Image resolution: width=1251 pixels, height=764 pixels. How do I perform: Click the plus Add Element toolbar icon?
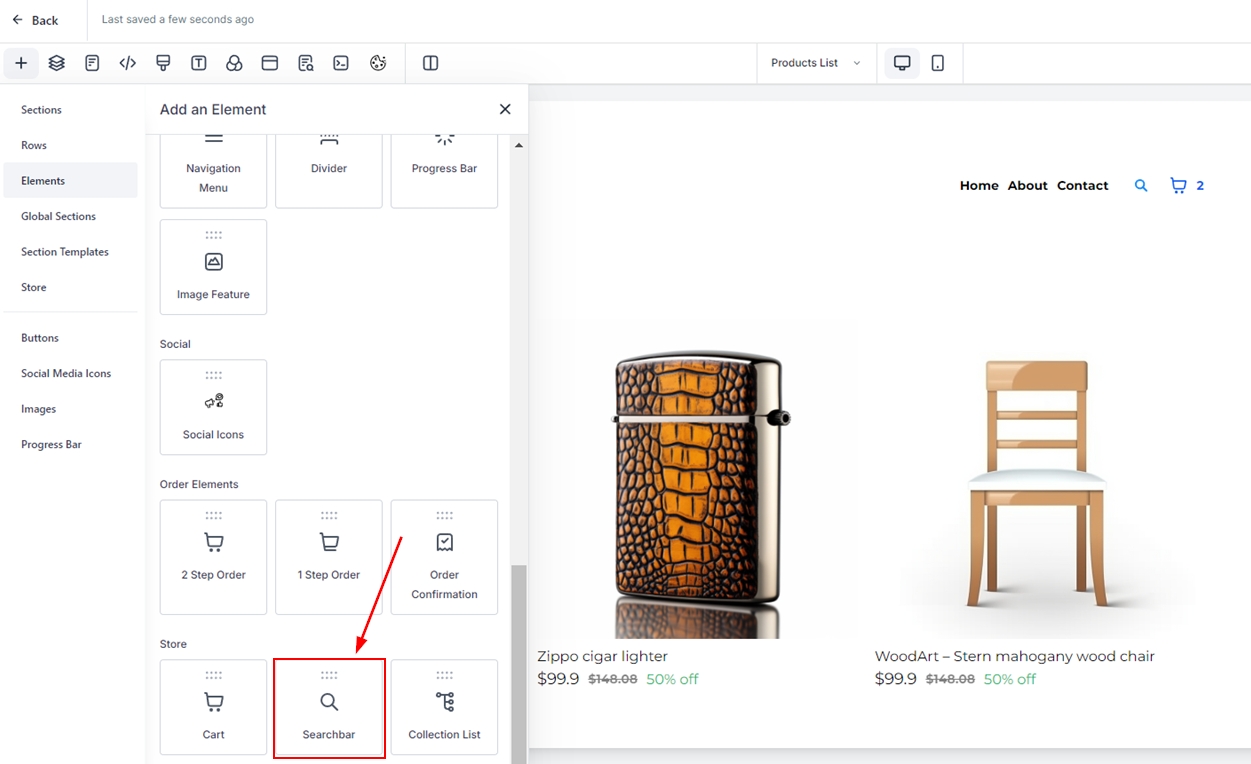click(21, 63)
